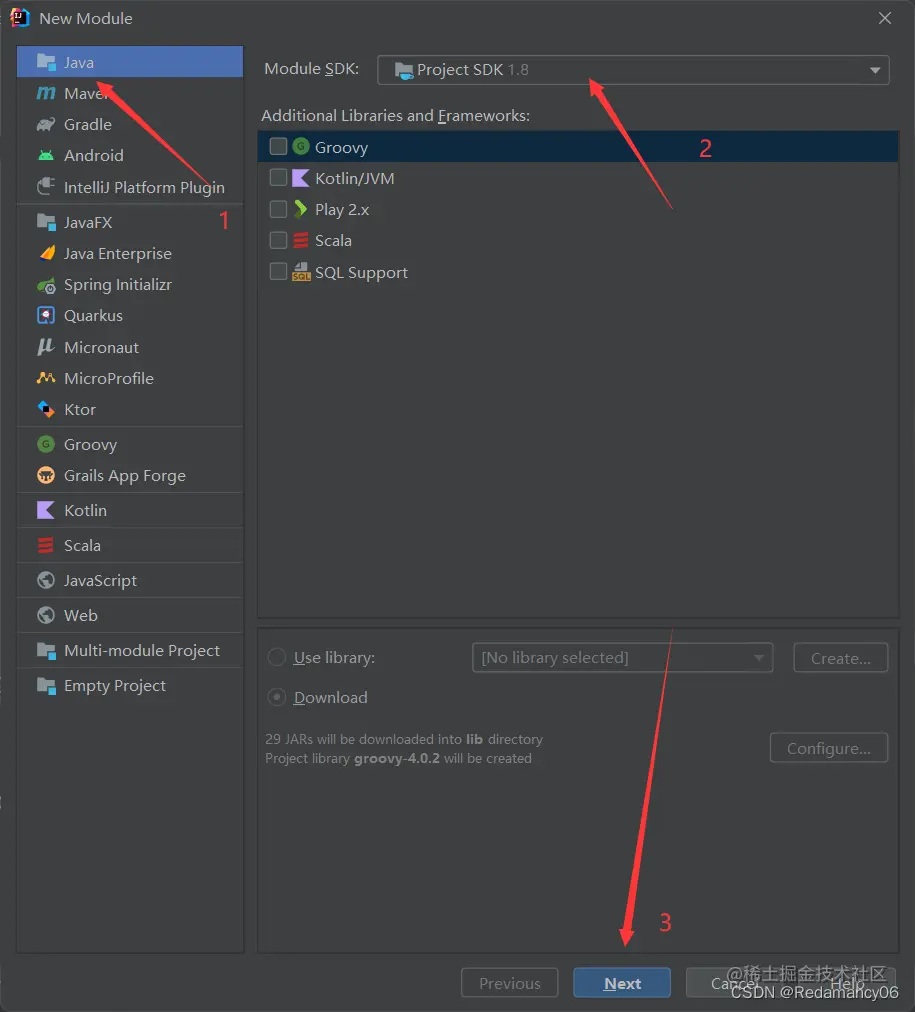Choose Gradle in the module list
Image resolution: width=915 pixels, height=1012 pixels.
click(x=130, y=125)
